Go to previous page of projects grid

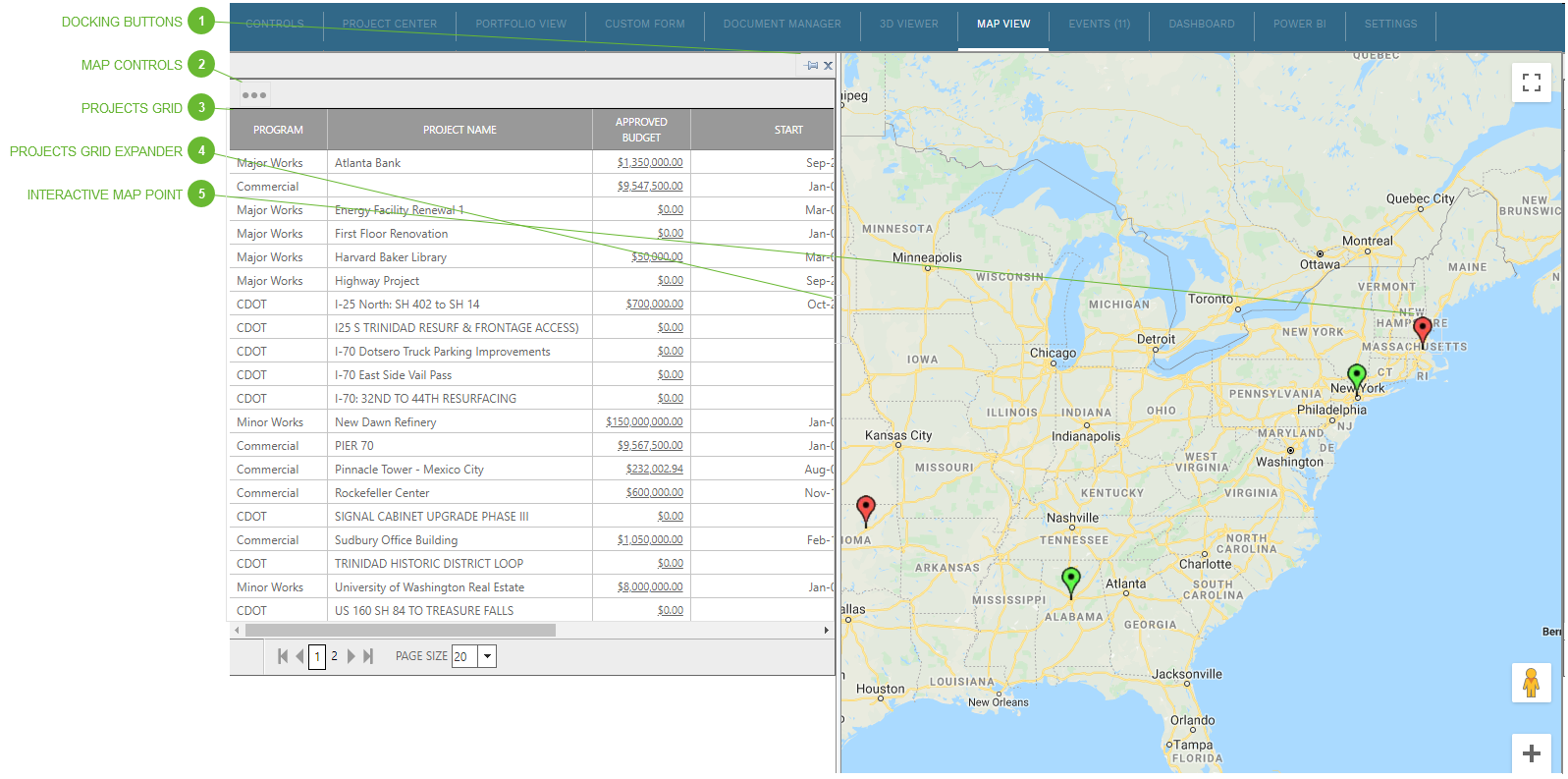pos(299,656)
